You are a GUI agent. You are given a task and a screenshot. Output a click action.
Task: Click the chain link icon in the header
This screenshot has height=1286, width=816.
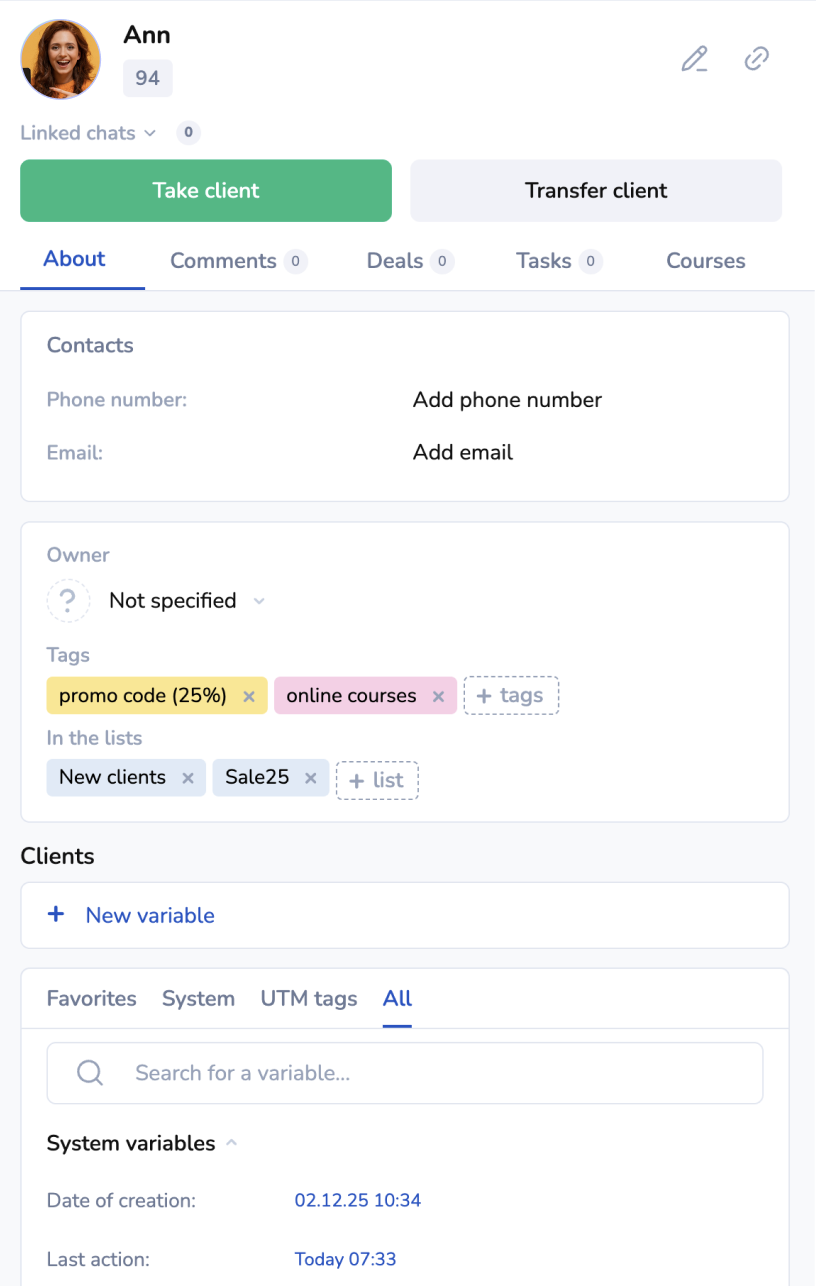click(757, 59)
